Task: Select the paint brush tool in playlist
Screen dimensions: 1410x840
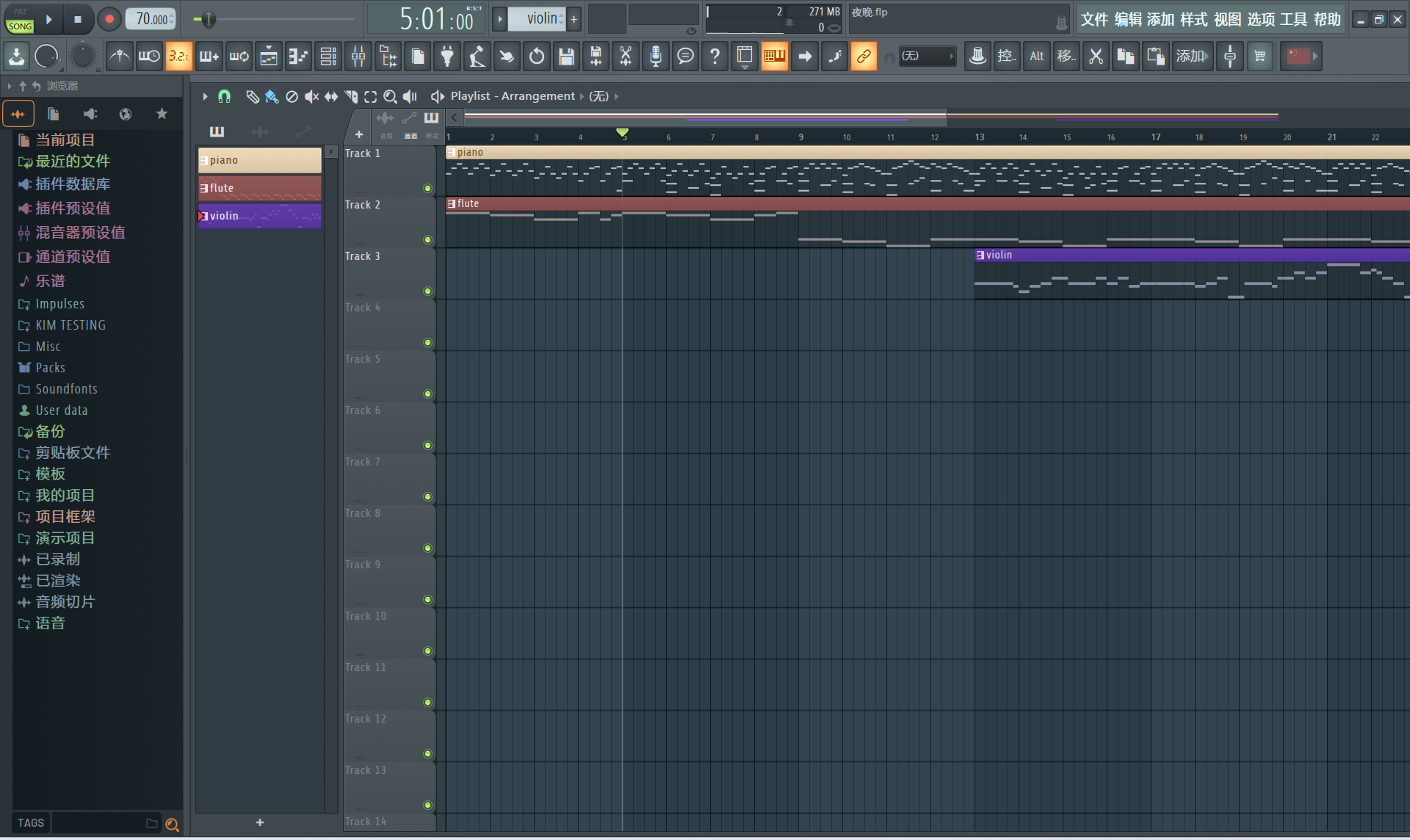Action: click(272, 96)
